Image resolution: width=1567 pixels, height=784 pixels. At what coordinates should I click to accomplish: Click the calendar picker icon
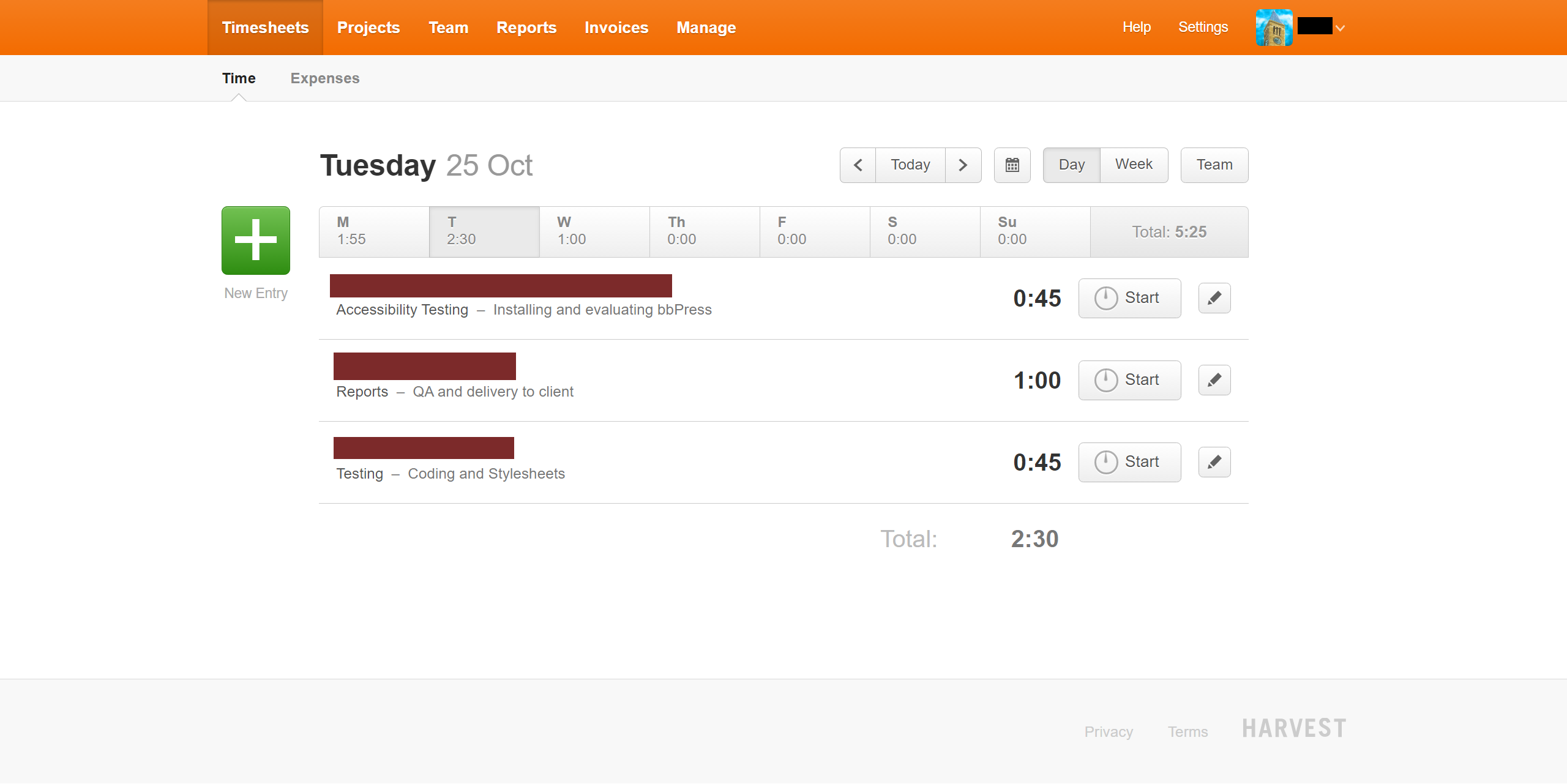pos(1013,165)
